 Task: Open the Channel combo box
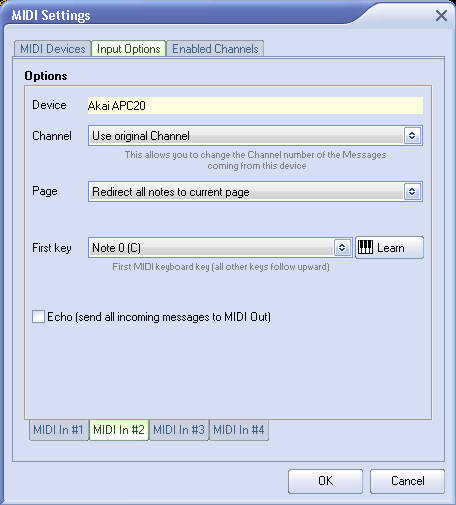(x=255, y=135)
